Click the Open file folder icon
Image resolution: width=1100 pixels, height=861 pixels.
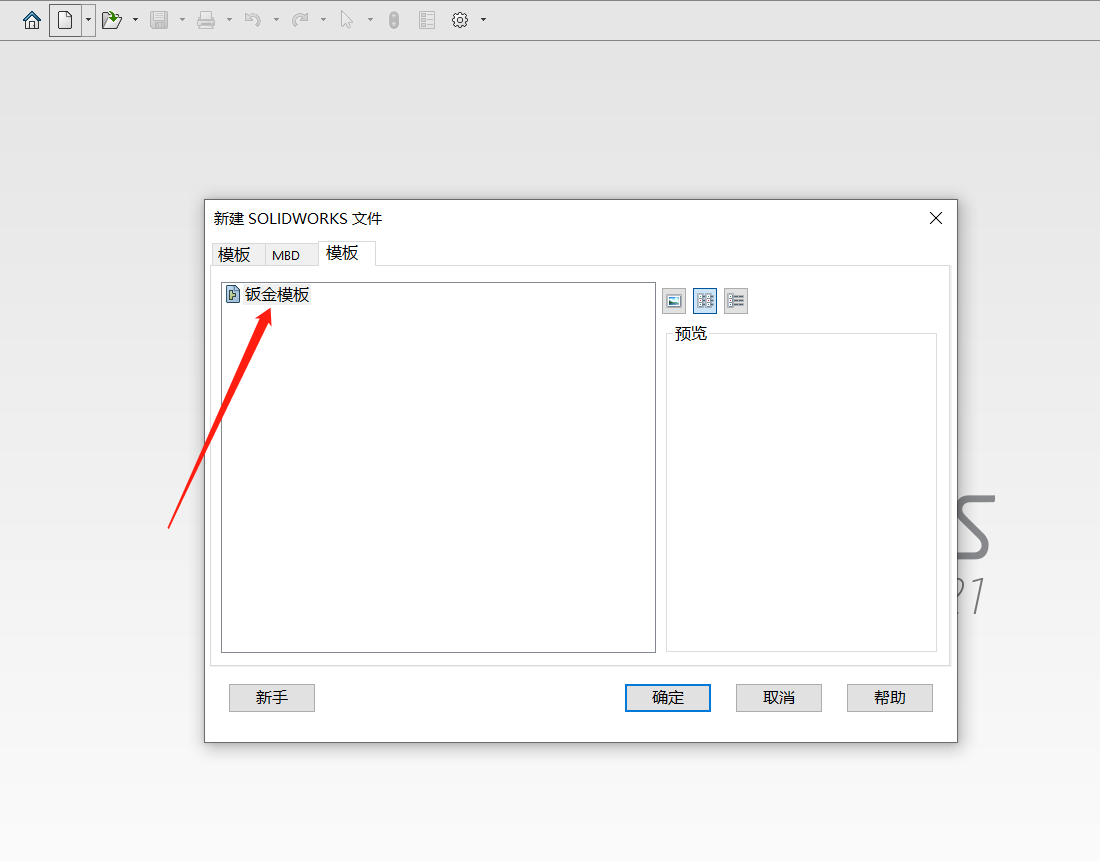click(112, 20)
